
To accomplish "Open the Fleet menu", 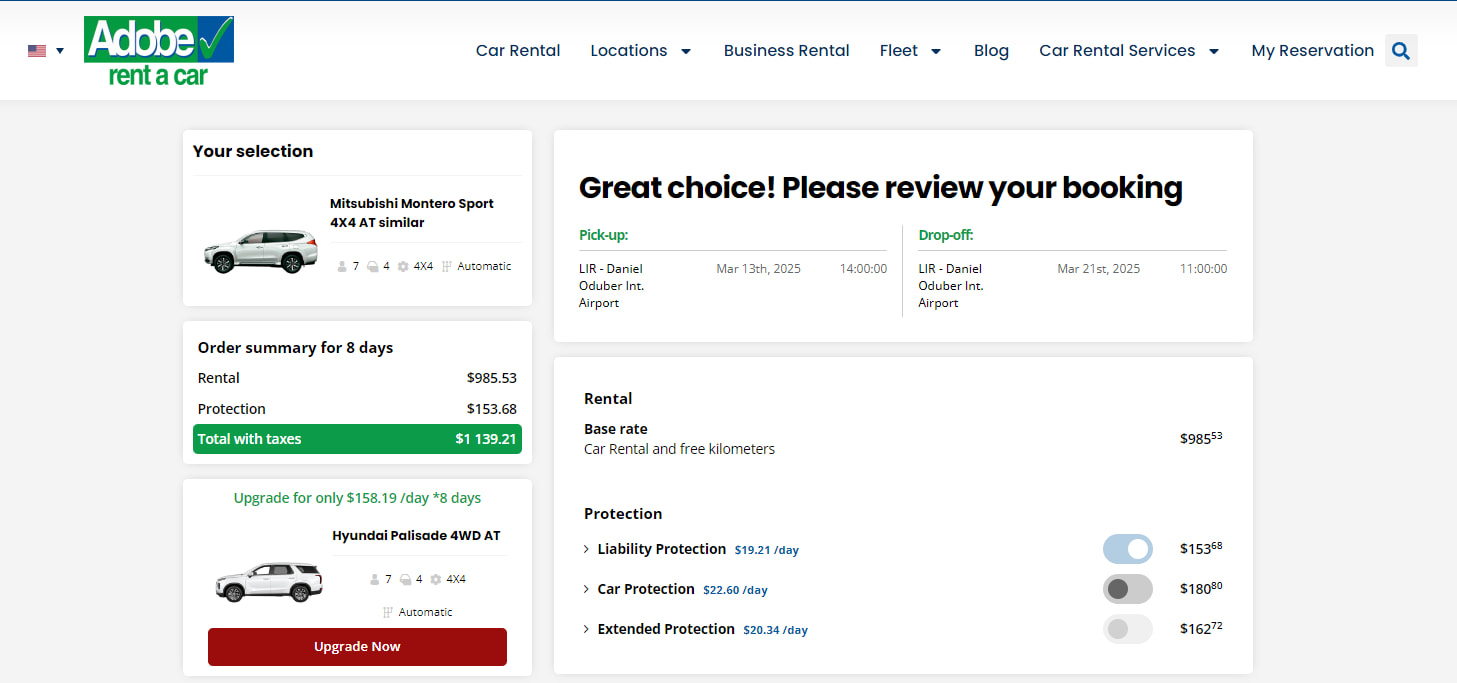I will [910, 51].
